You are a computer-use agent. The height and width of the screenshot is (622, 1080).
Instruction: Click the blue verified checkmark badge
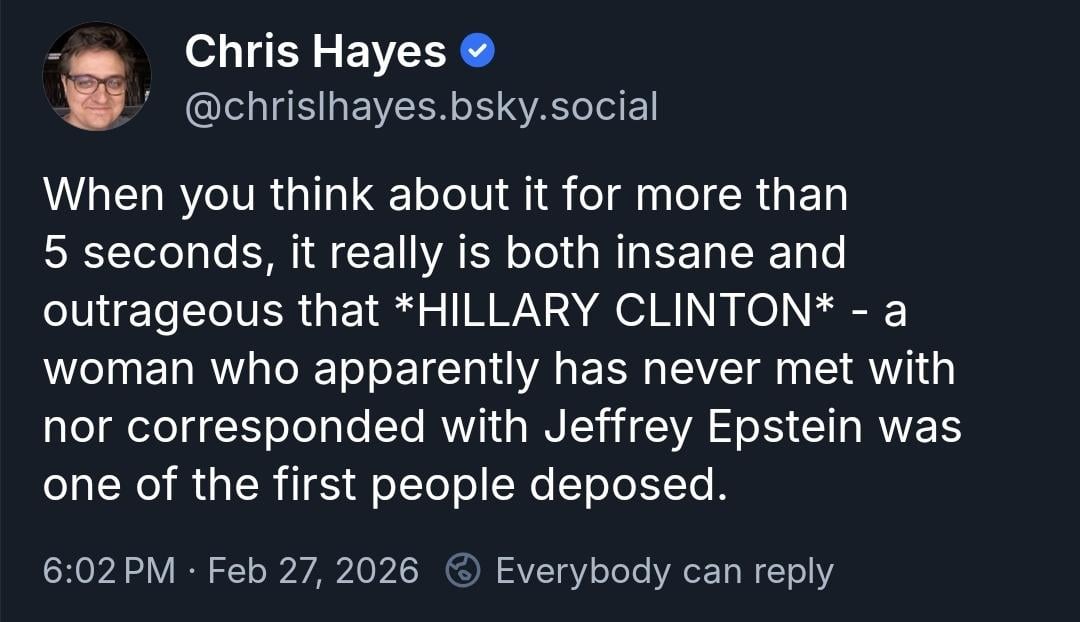coord(479,52)
